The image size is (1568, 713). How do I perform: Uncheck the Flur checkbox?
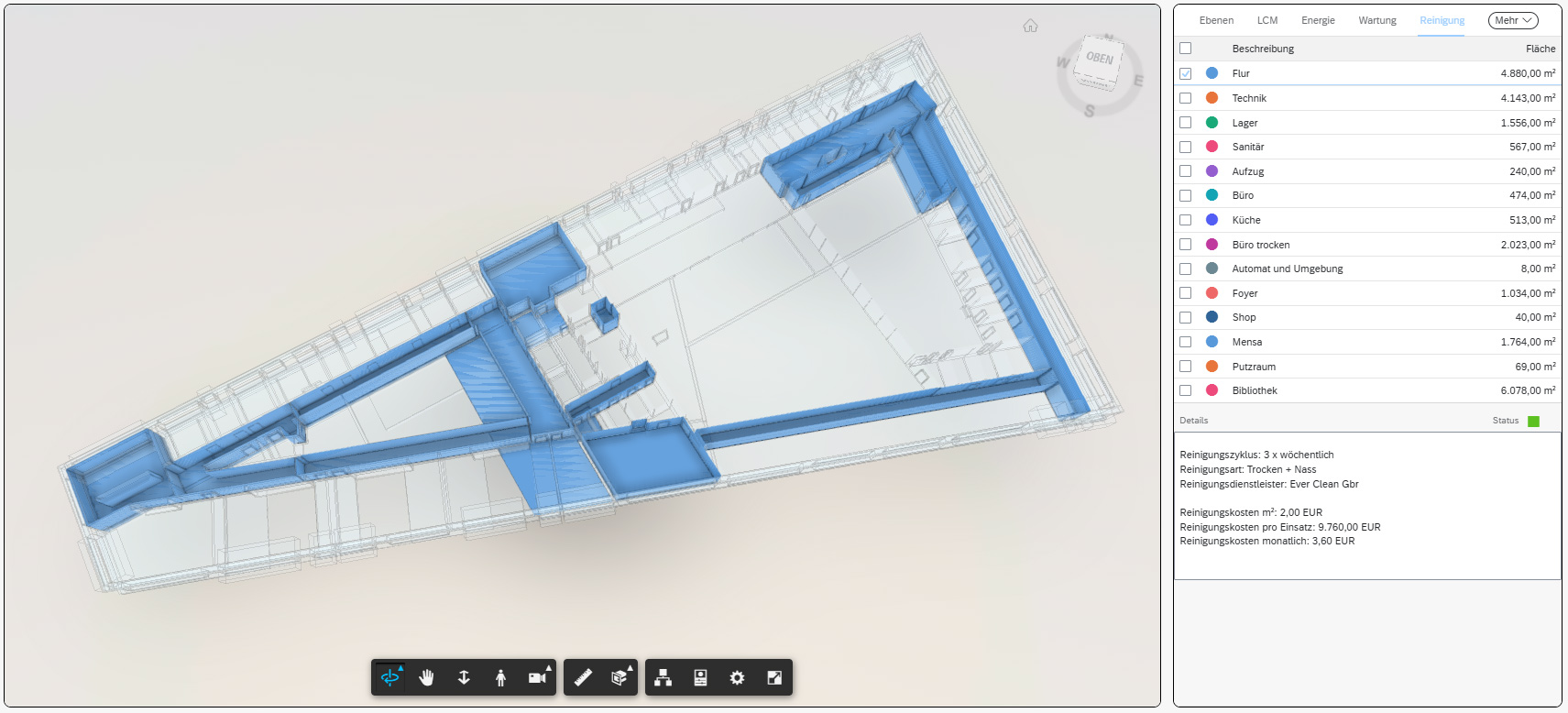point(1186,73)
